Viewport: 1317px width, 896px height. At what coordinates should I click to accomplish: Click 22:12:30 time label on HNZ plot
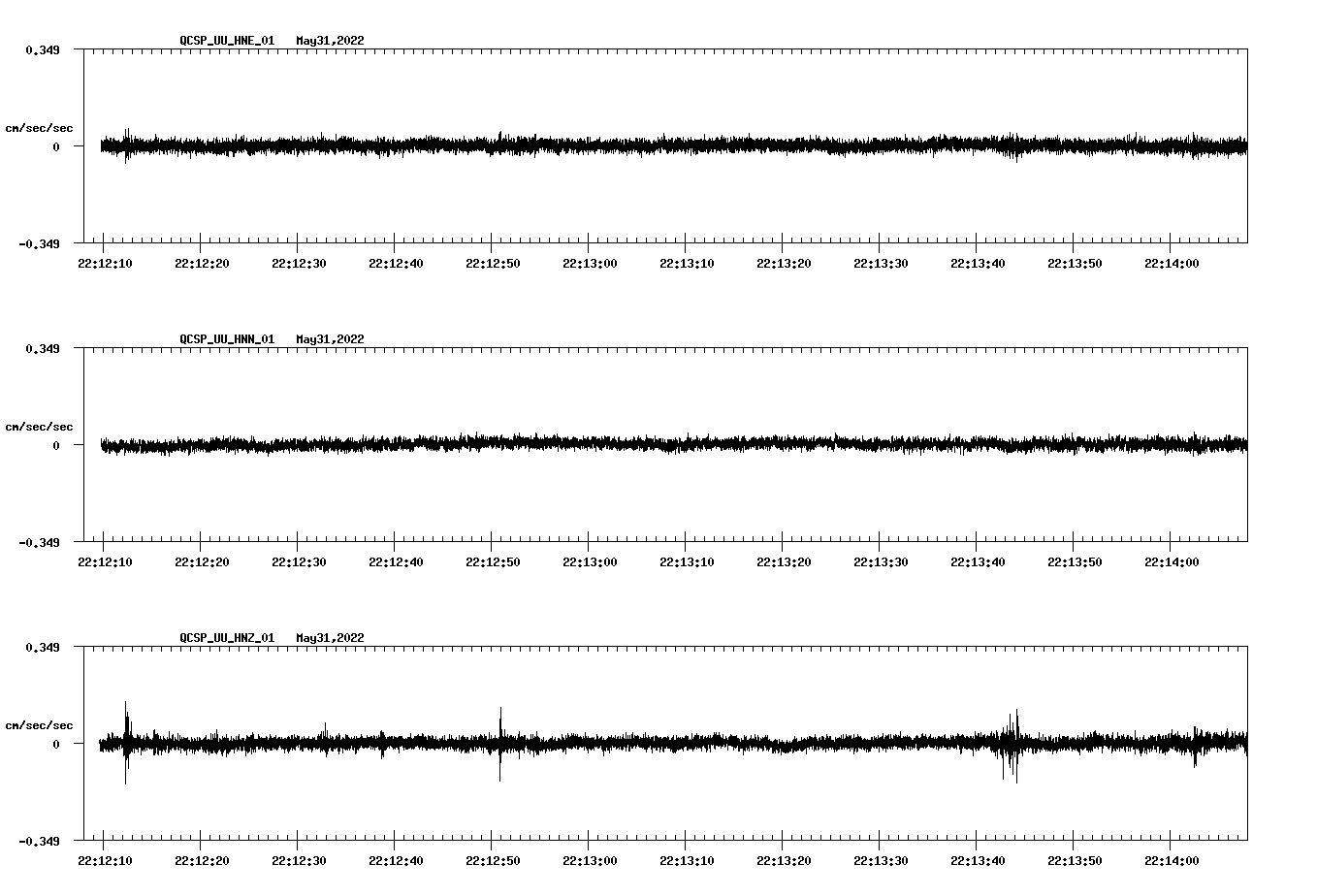tap(299, 861)
